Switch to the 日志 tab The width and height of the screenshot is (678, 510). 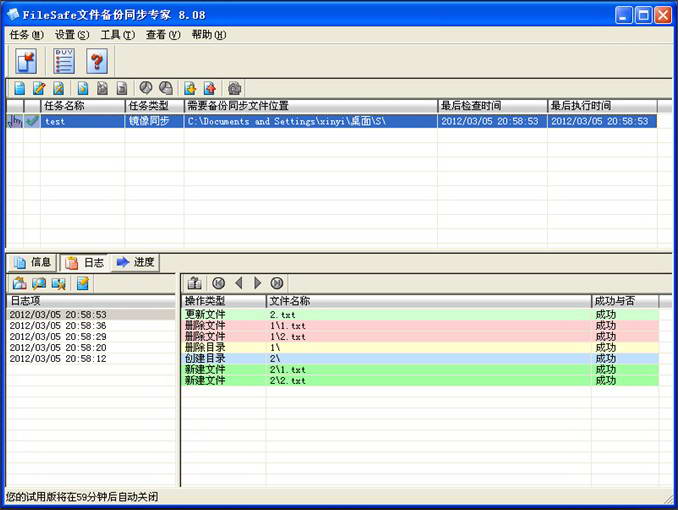tap(84, 263)
